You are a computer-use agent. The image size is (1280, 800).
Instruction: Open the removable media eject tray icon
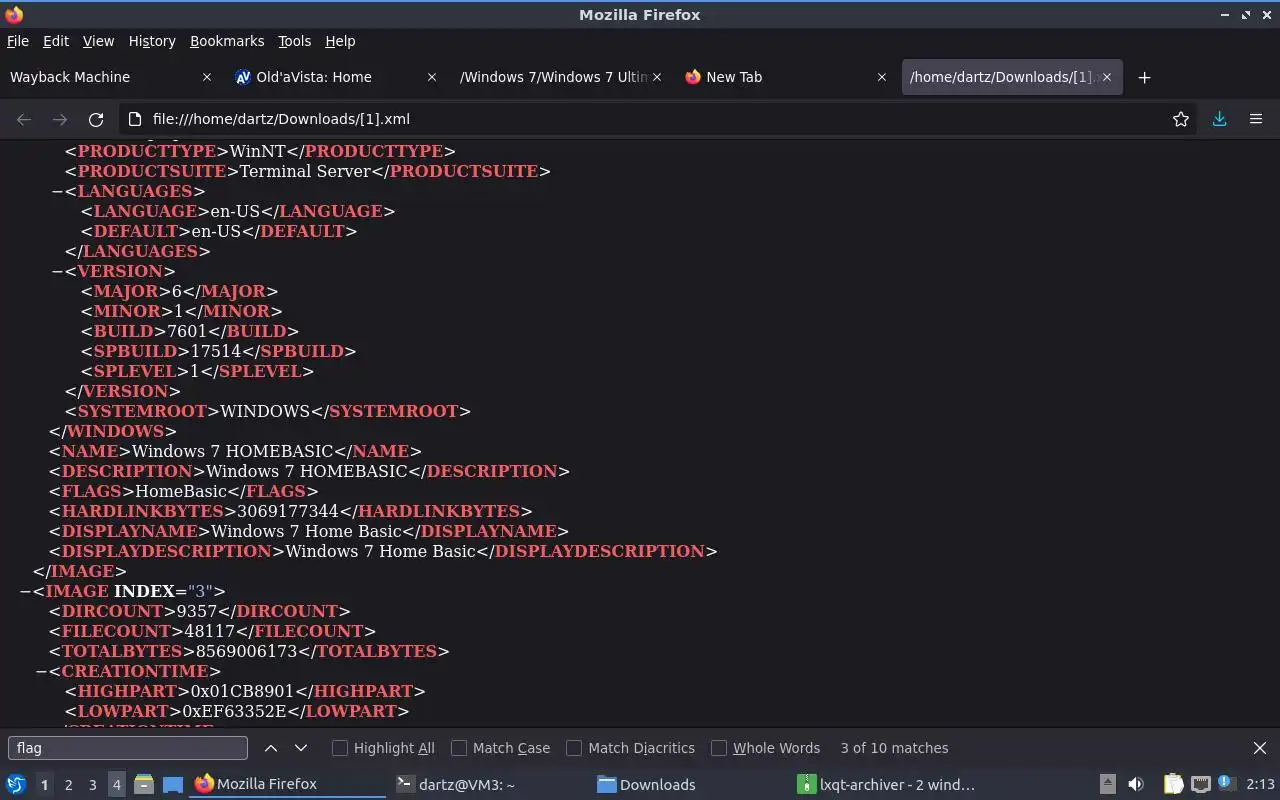coord(1108,784)
